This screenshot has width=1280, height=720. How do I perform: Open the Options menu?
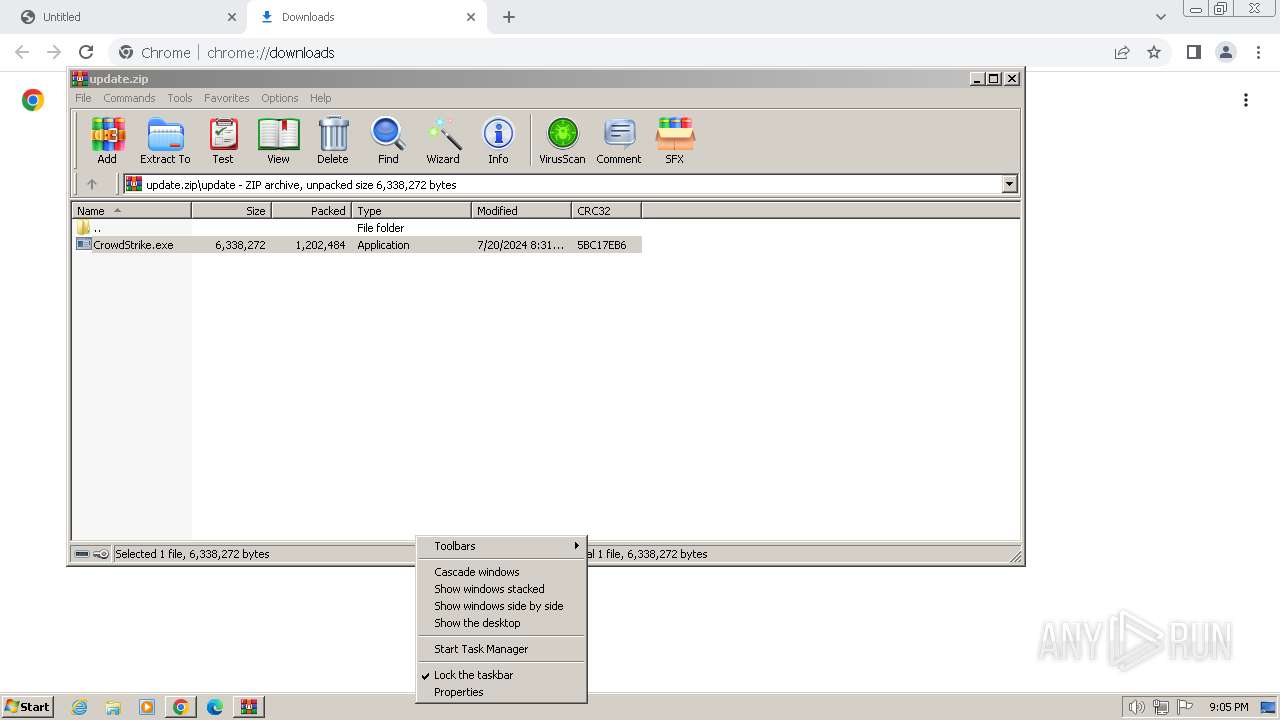pos(280,98)
